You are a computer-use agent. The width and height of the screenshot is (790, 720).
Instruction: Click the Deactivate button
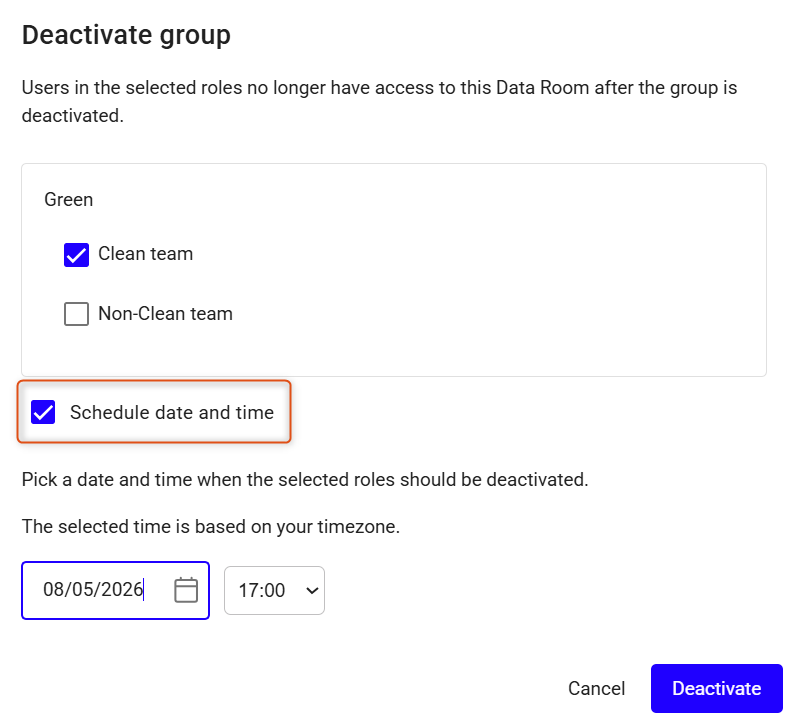[x=716, y=688]
